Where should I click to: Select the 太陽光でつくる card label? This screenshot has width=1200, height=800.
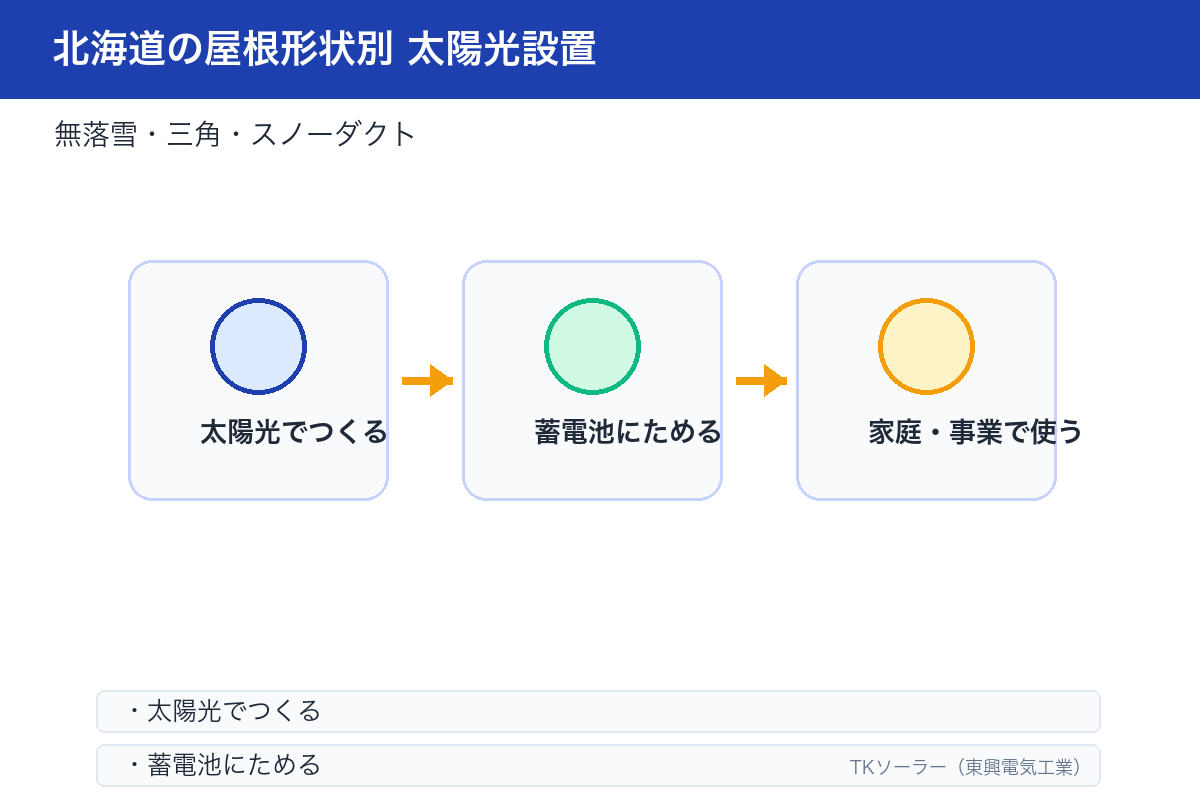tap(293, 432)
